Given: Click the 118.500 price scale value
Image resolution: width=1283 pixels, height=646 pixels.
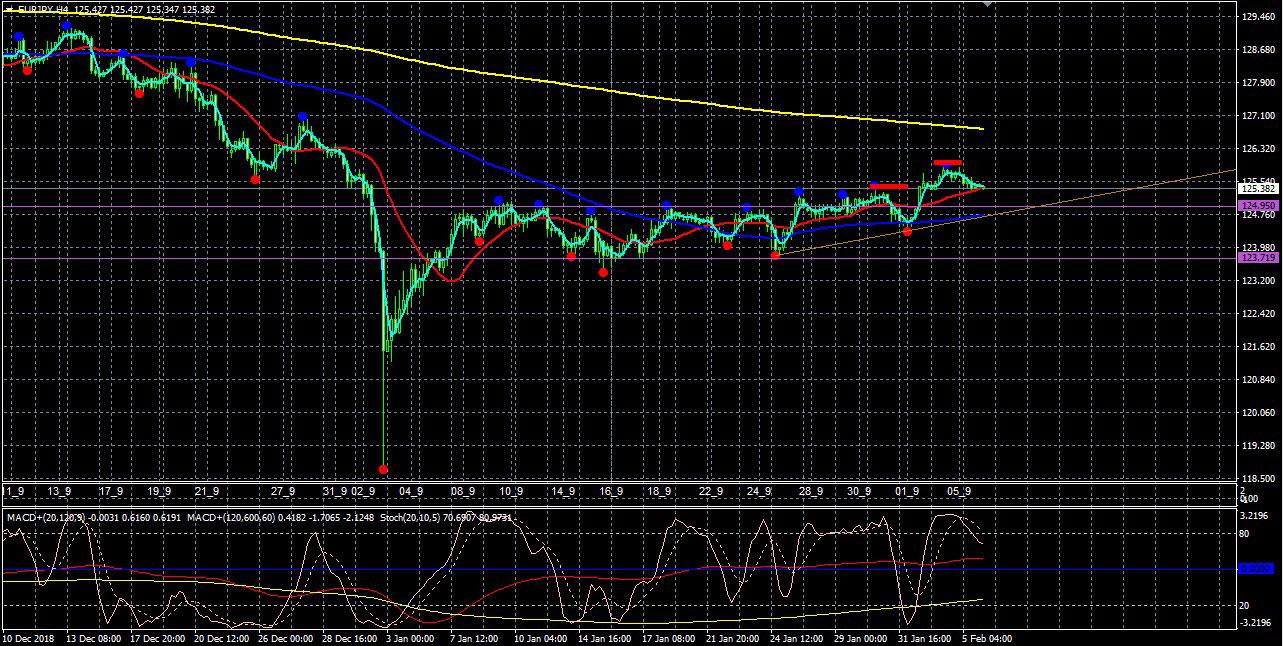Looking at the screenshot, I should click(1259, 478).
